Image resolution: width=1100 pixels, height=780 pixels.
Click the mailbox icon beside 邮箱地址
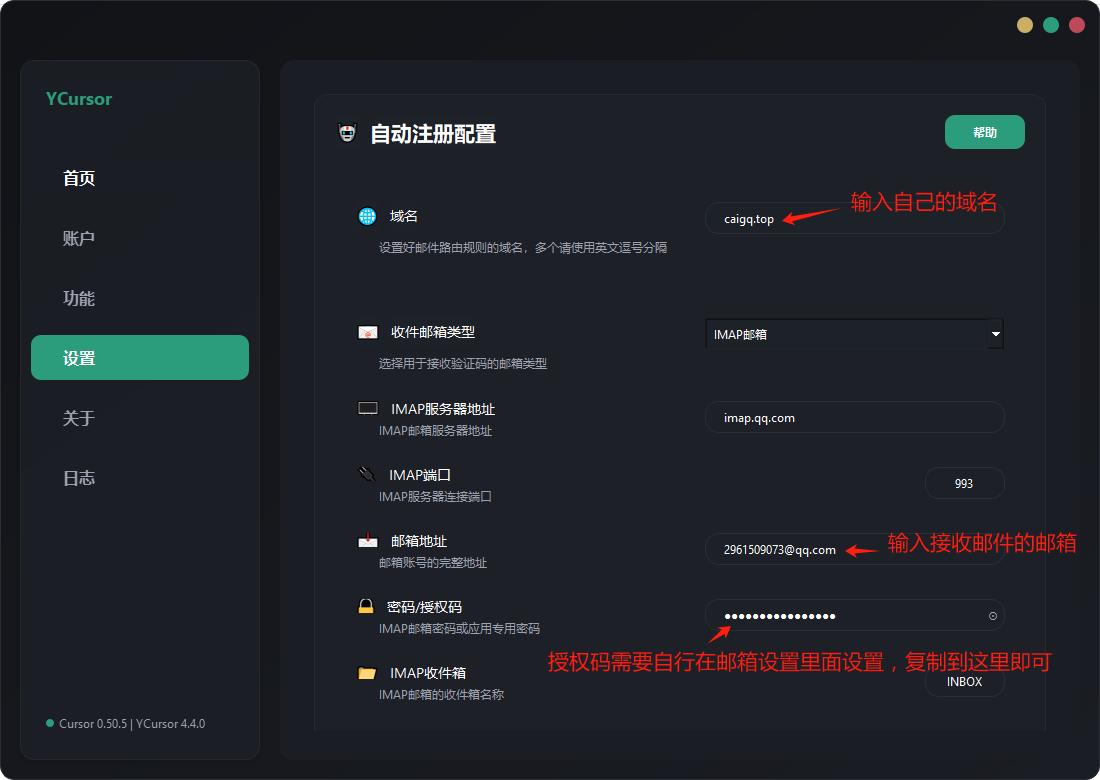368,541
